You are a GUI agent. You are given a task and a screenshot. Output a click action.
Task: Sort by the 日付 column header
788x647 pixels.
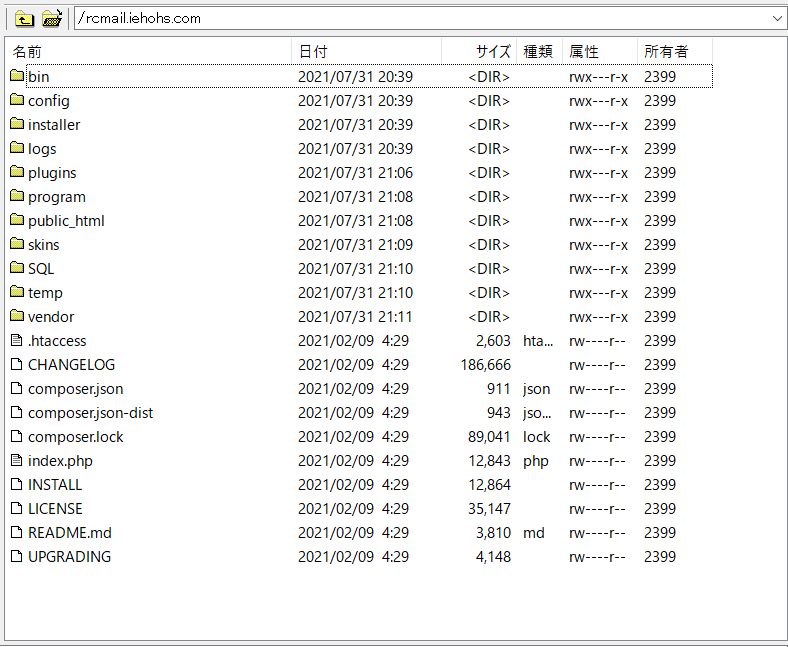coord(366,51)
